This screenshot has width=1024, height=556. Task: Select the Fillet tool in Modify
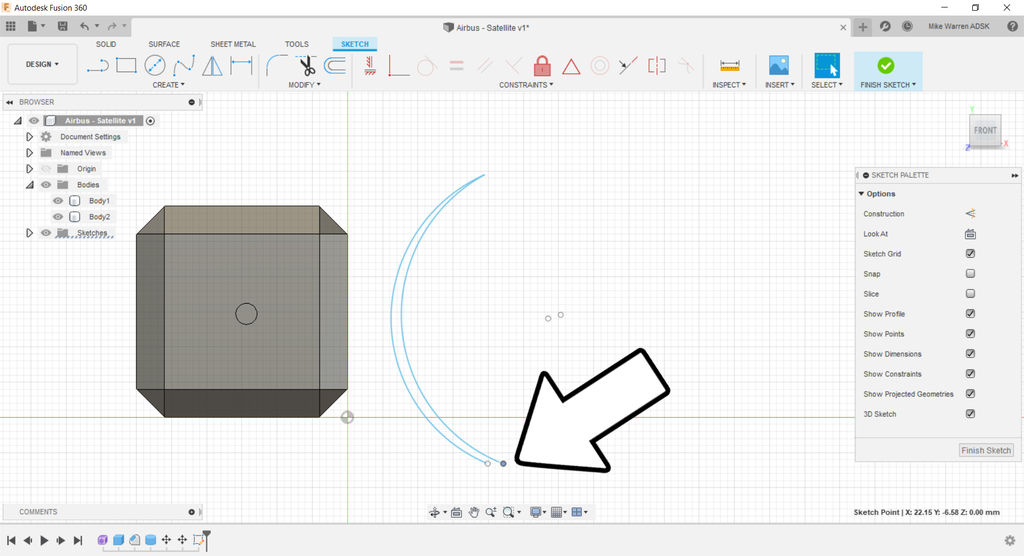click(276, 66)
